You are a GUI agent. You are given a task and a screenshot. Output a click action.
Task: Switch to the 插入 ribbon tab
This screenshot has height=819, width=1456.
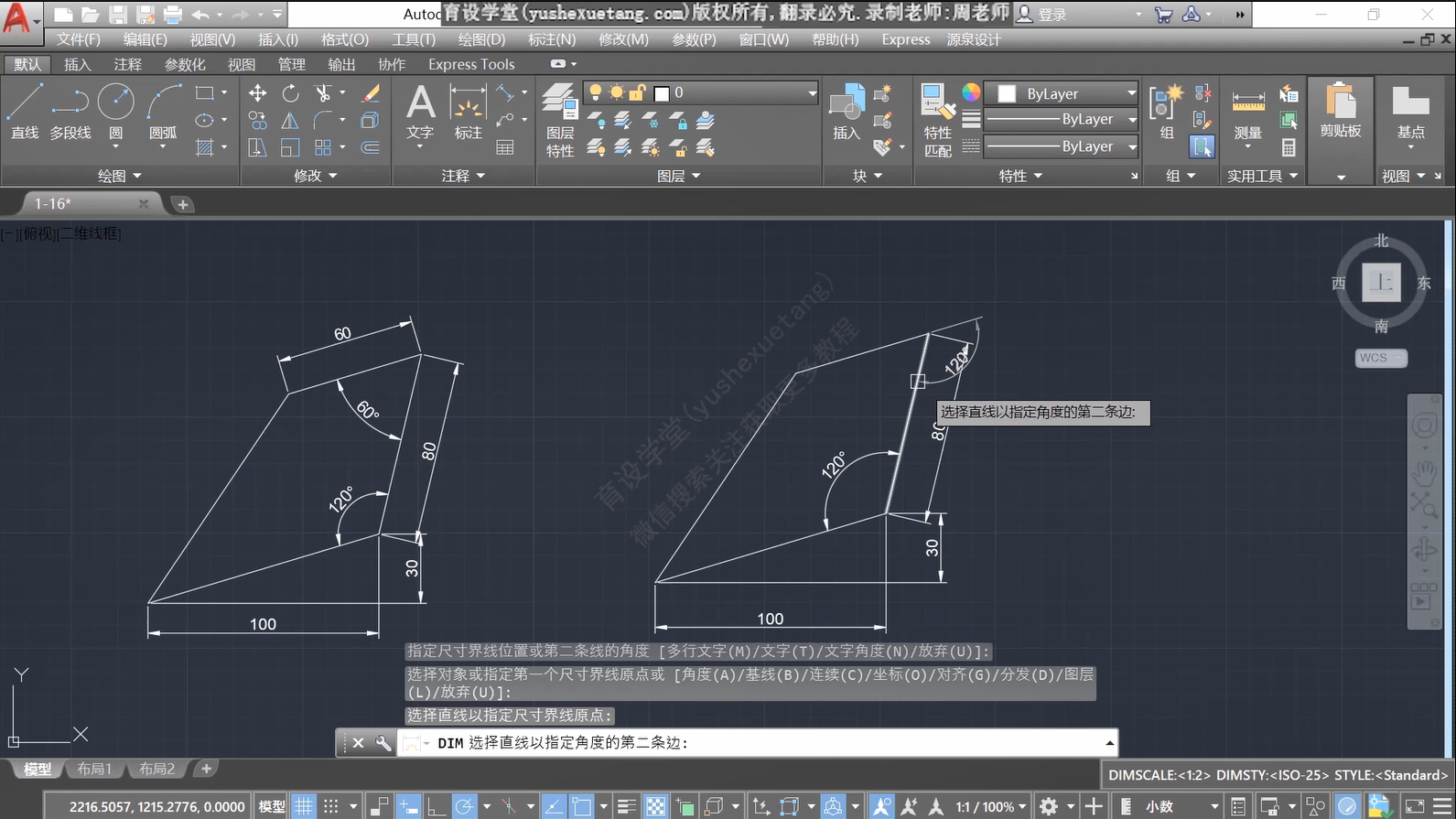[78, 64]
